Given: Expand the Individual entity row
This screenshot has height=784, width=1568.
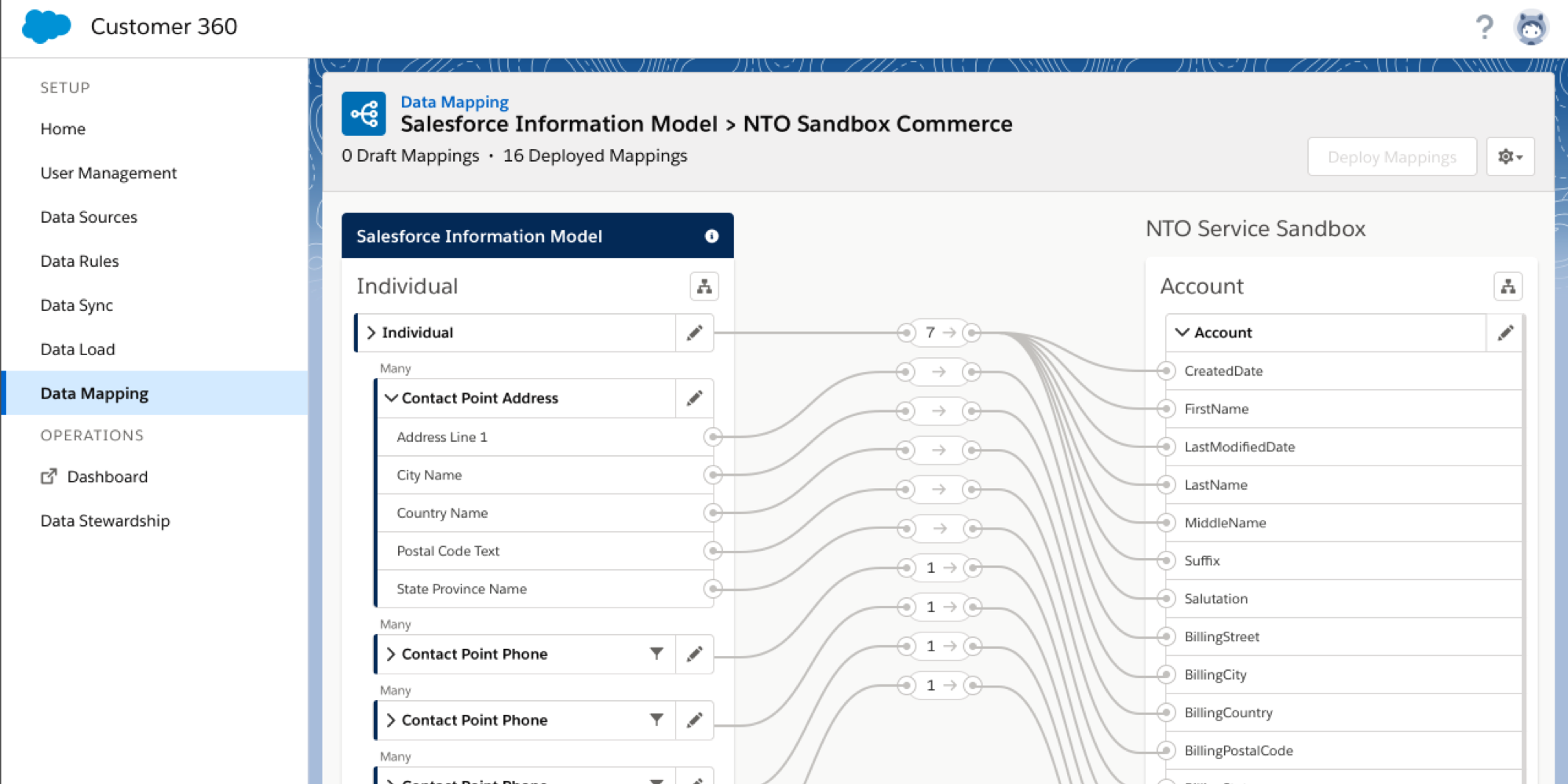Looking at the screenshot, I should coord(371,333).
